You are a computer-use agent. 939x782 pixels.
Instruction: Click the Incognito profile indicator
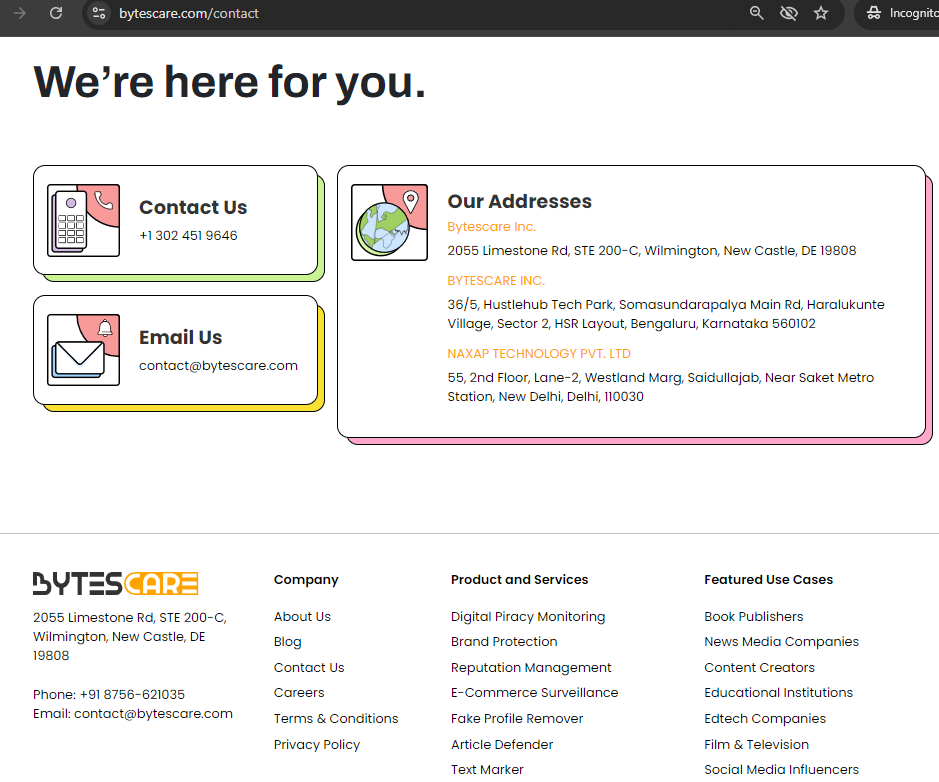899,13
